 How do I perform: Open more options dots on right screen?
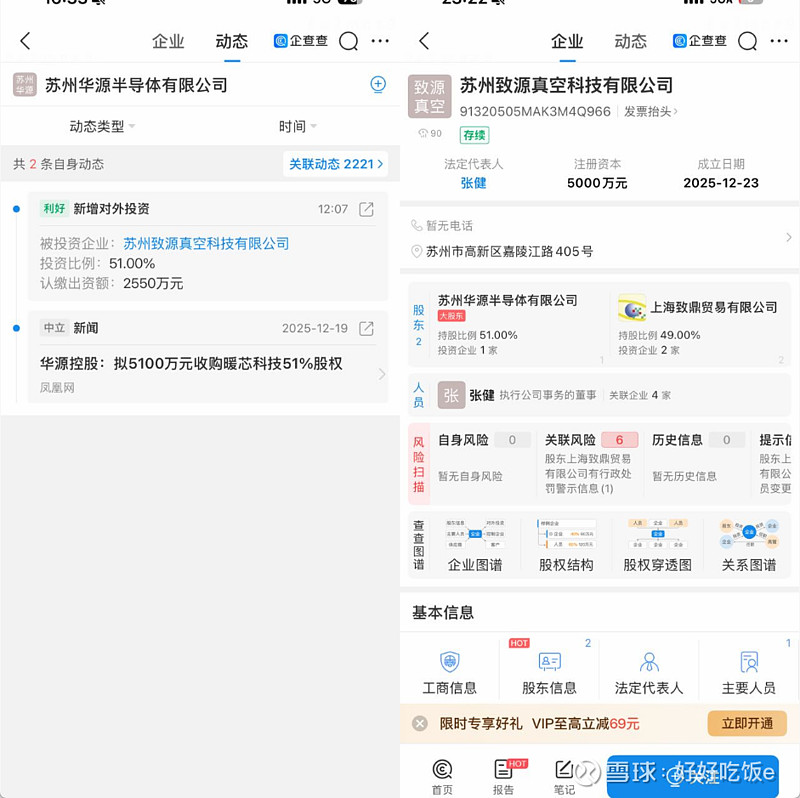tap(779, 41)
